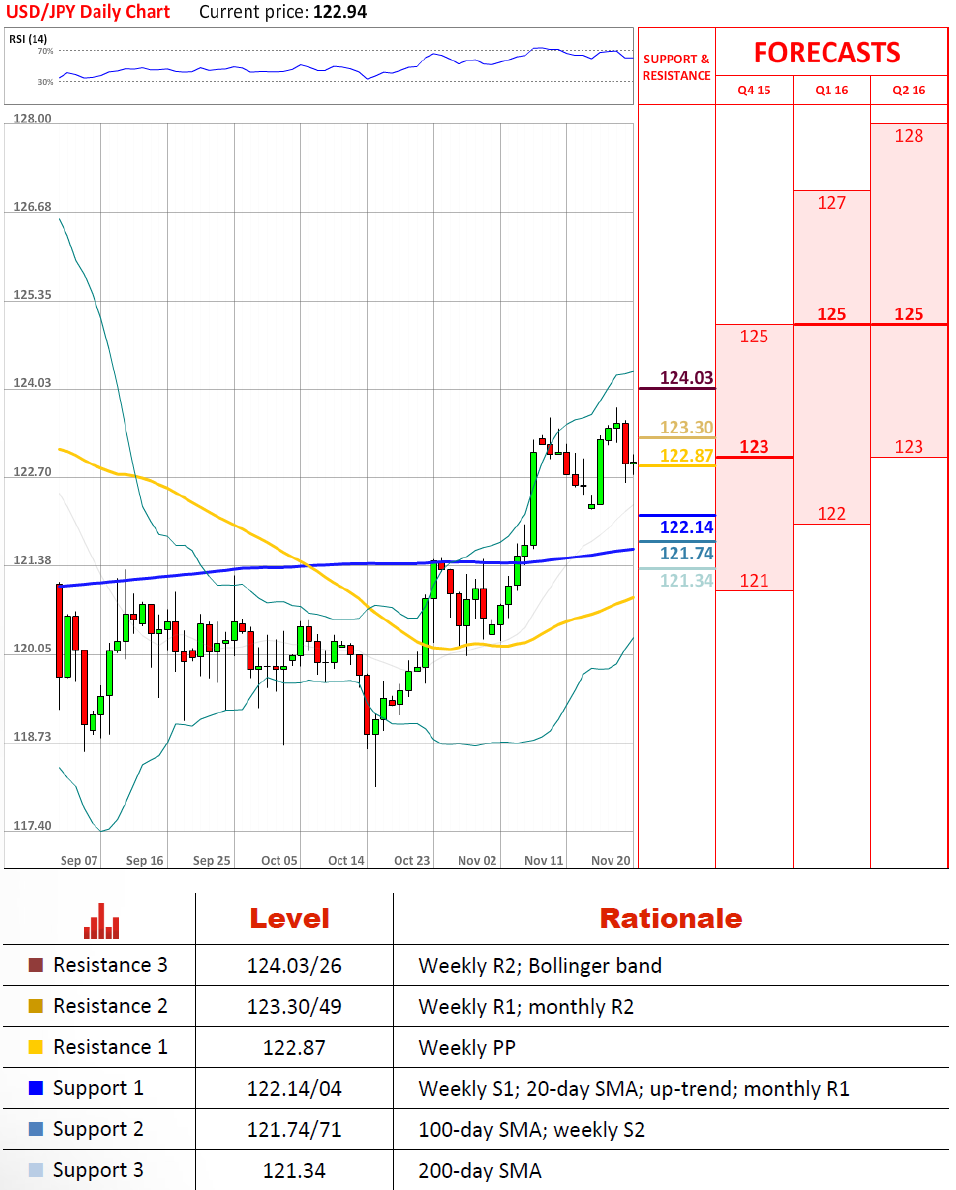This screenshot has height=1190, width=956.
Task: Click the 124.03 resistance level label
Action: click(686, 377)
